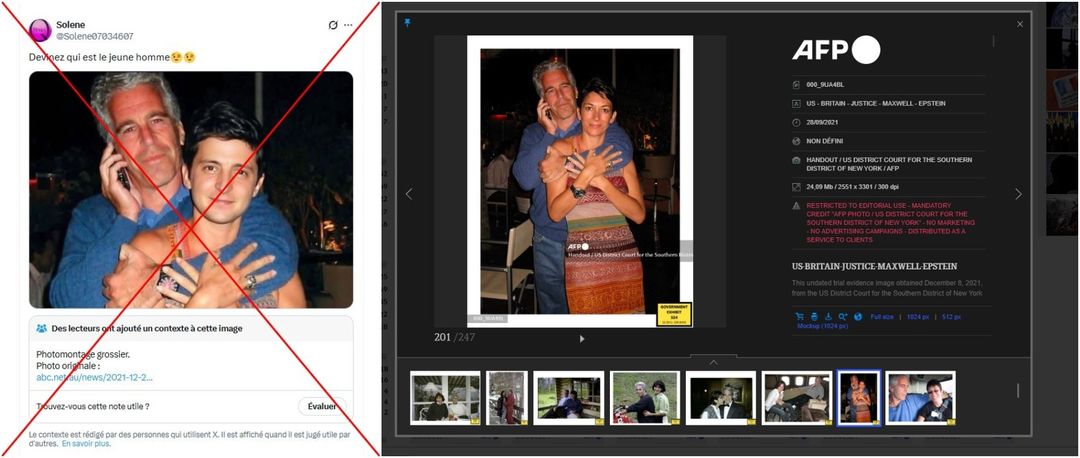Click the print icon below the caption
This screenshot has width=1080, height=458.
click(x=814, y=317)
